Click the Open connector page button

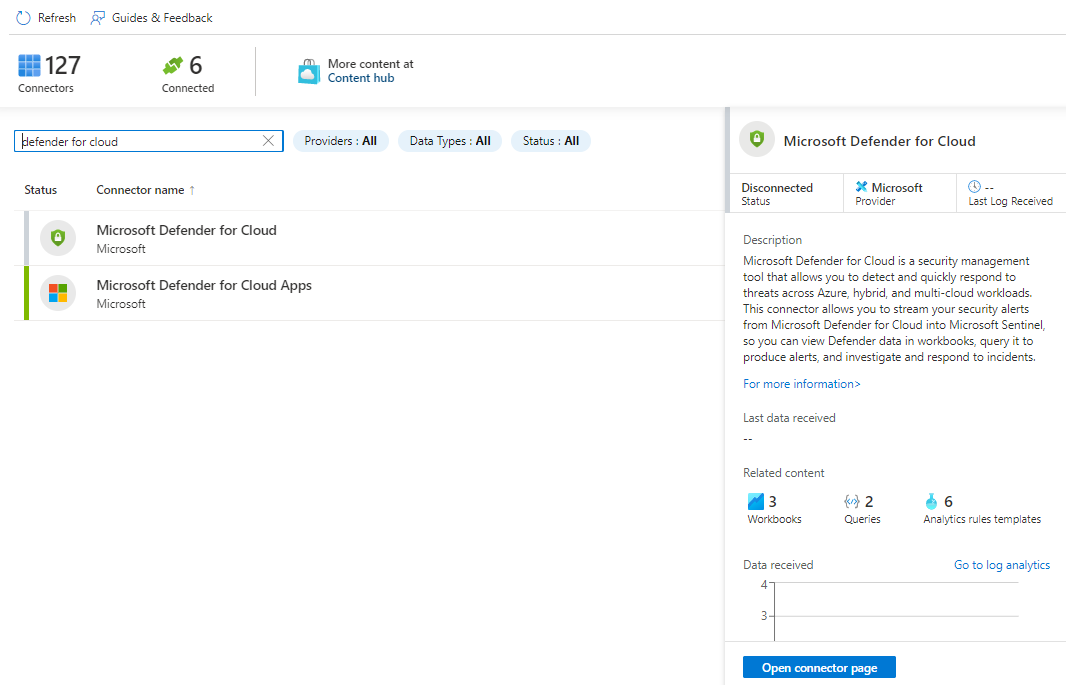819,668
